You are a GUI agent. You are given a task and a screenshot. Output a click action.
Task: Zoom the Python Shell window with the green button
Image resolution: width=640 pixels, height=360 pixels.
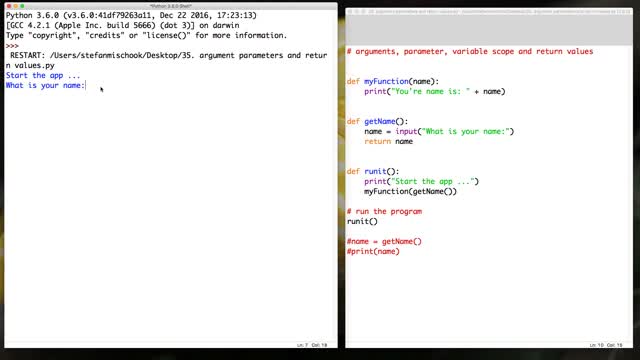point(22,6)
